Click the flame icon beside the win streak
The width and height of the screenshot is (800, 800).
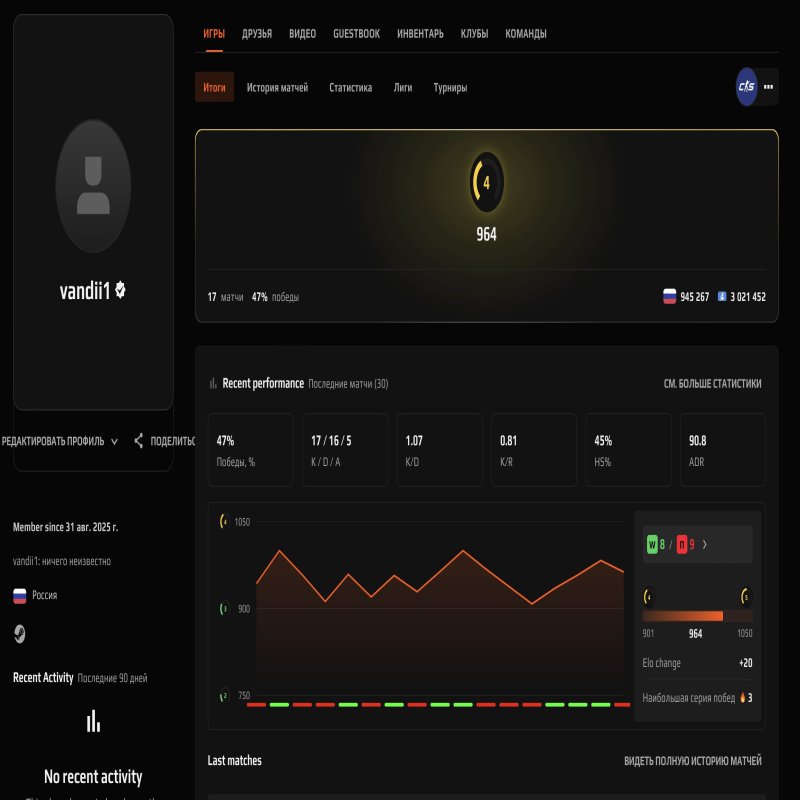tap(743, 697)
